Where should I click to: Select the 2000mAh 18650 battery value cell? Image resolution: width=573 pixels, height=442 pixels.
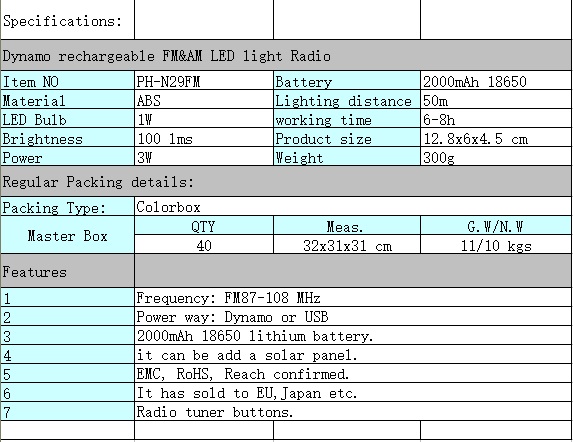(496, 81)
